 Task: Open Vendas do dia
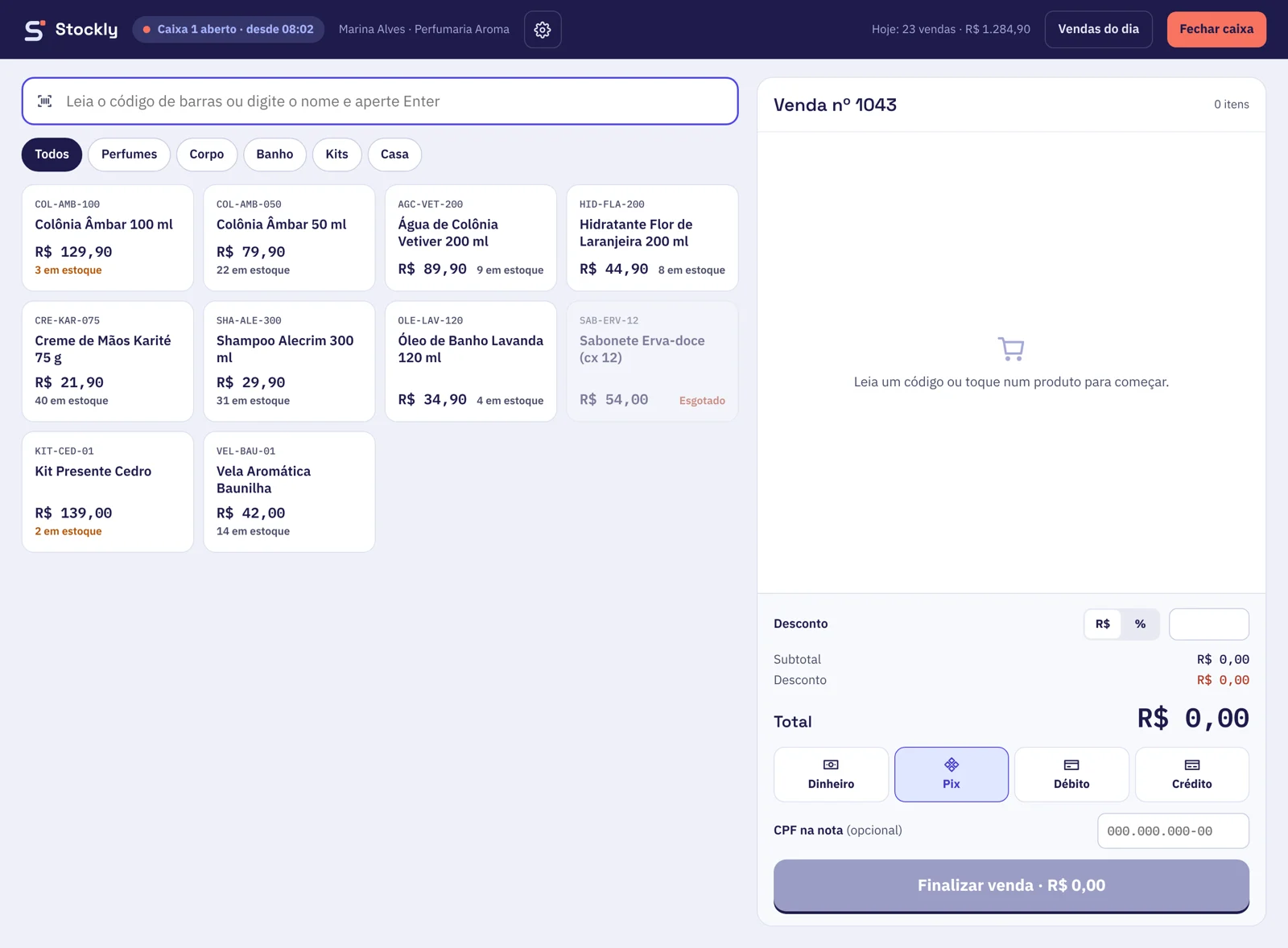pyautogui.click(x=1099, y=30)
